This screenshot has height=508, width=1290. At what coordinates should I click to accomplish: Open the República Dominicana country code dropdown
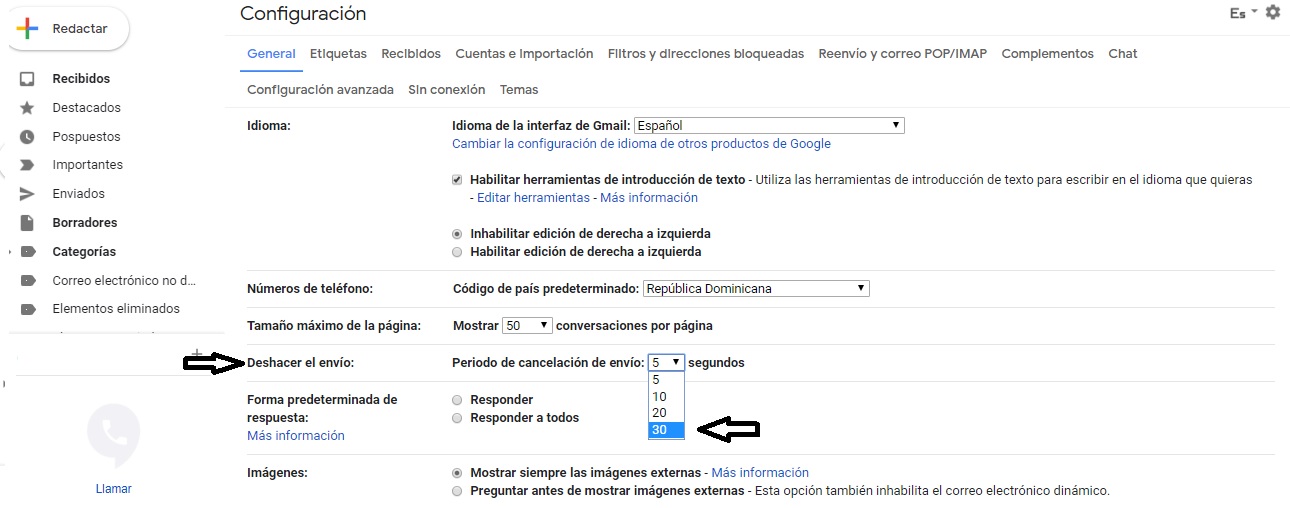(755, 289)
